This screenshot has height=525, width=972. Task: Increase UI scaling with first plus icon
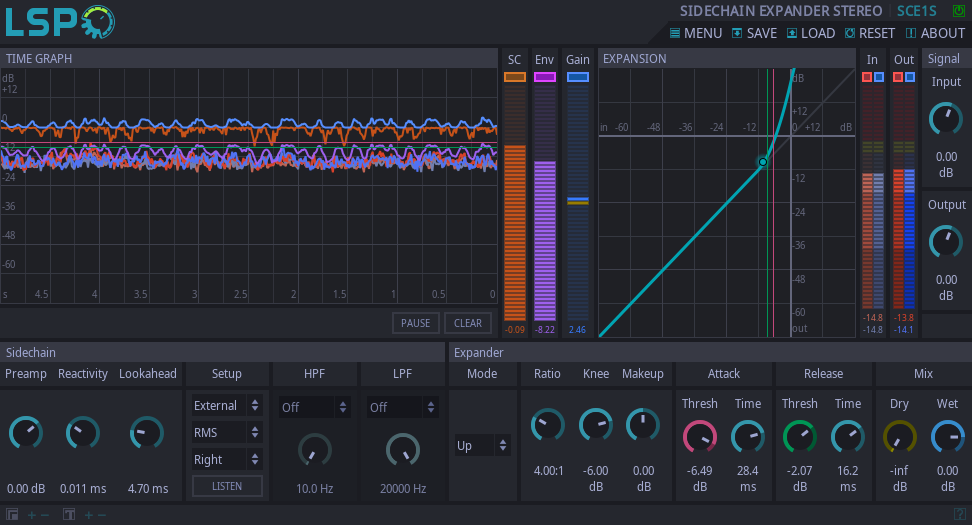coord(32,515)
